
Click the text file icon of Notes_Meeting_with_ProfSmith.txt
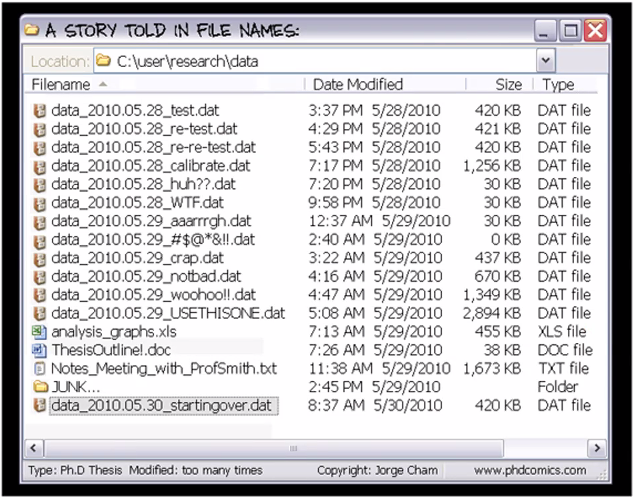click(39, 369)
